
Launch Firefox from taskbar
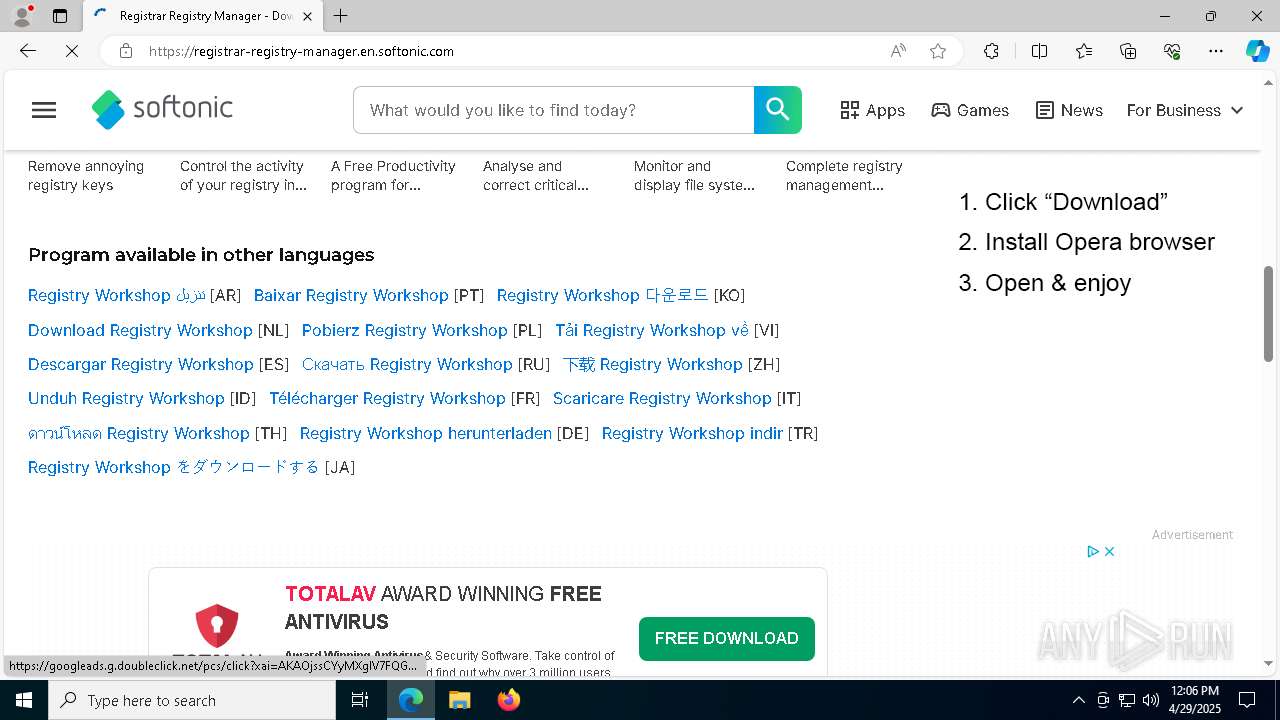point(508,700)
